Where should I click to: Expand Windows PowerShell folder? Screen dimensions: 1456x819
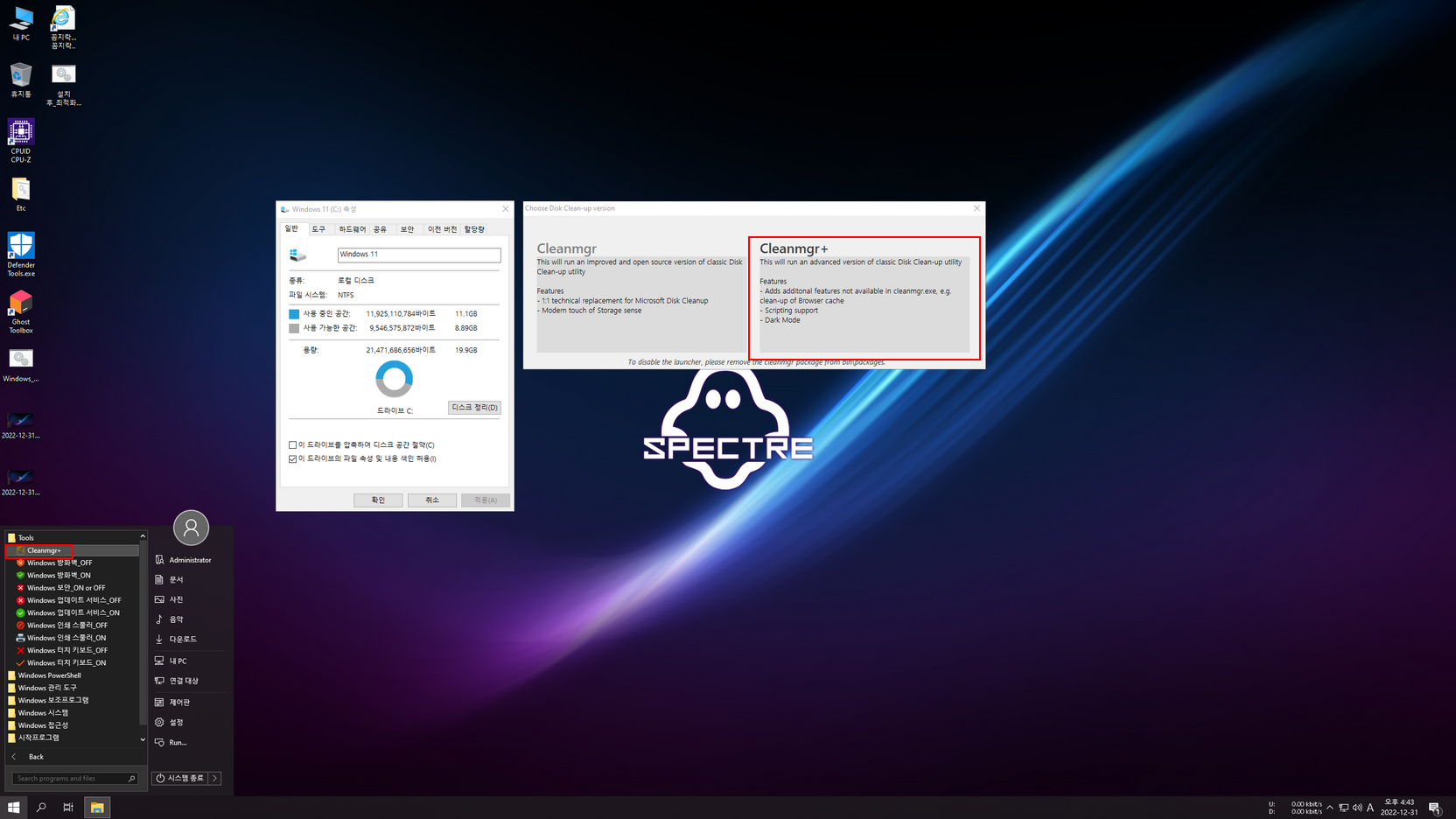49,675
